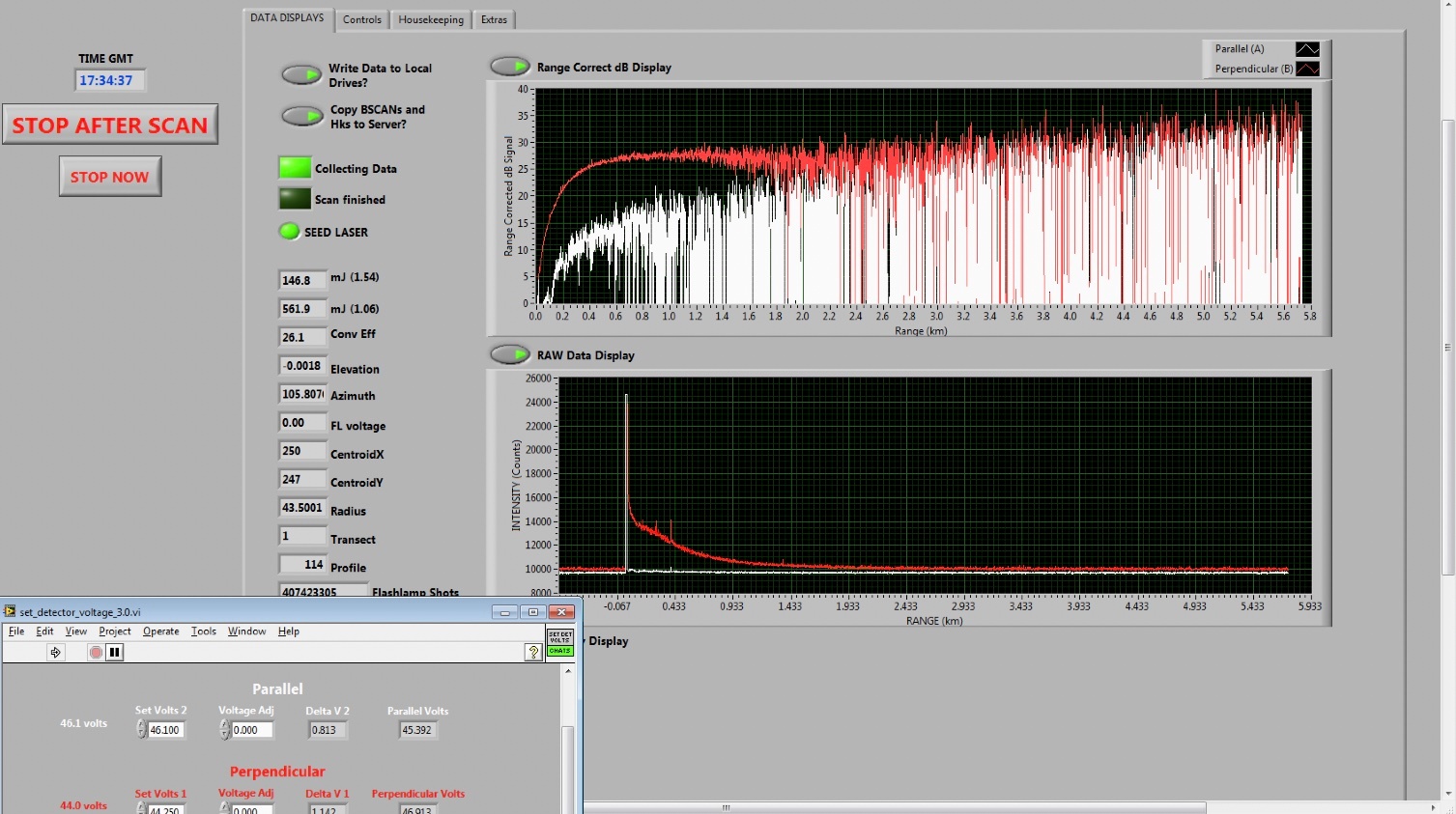Toggle the RAW Data Display switch
Screen dimensions: 1456x814
[x=510, y=354]
